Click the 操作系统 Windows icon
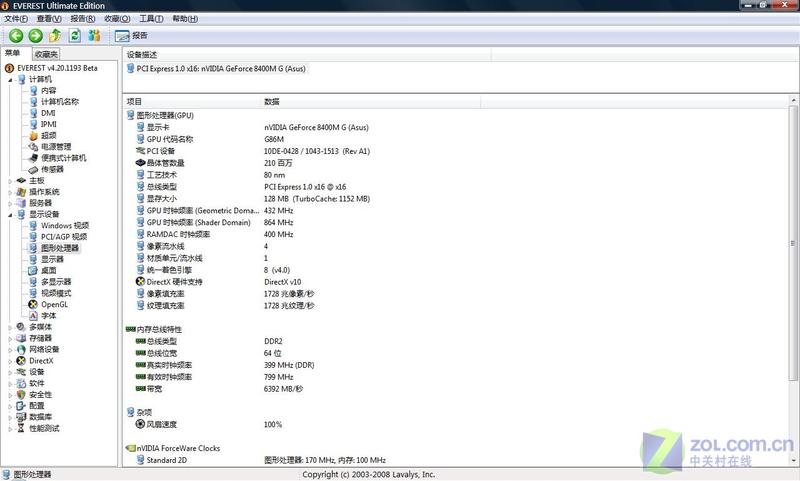Screen dimensions: 800x481 click(x=21, y=192)
